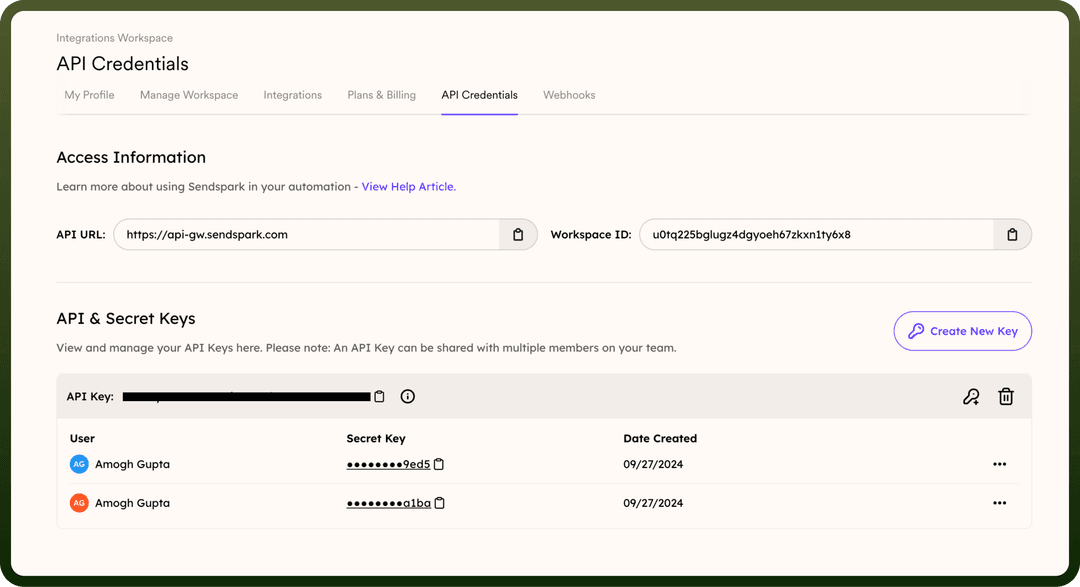
Task: Click the Workspace ID input field
Action: [817, 235]
